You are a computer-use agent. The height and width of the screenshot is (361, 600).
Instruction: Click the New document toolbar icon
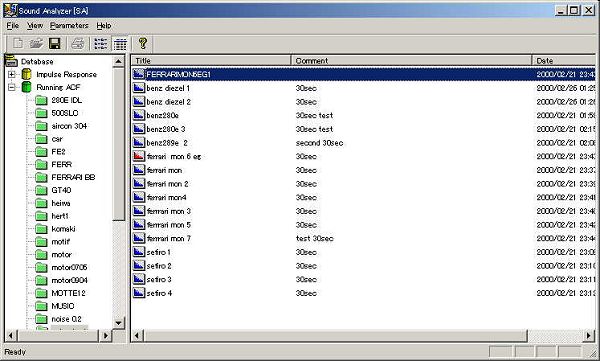tap(18, 43)
